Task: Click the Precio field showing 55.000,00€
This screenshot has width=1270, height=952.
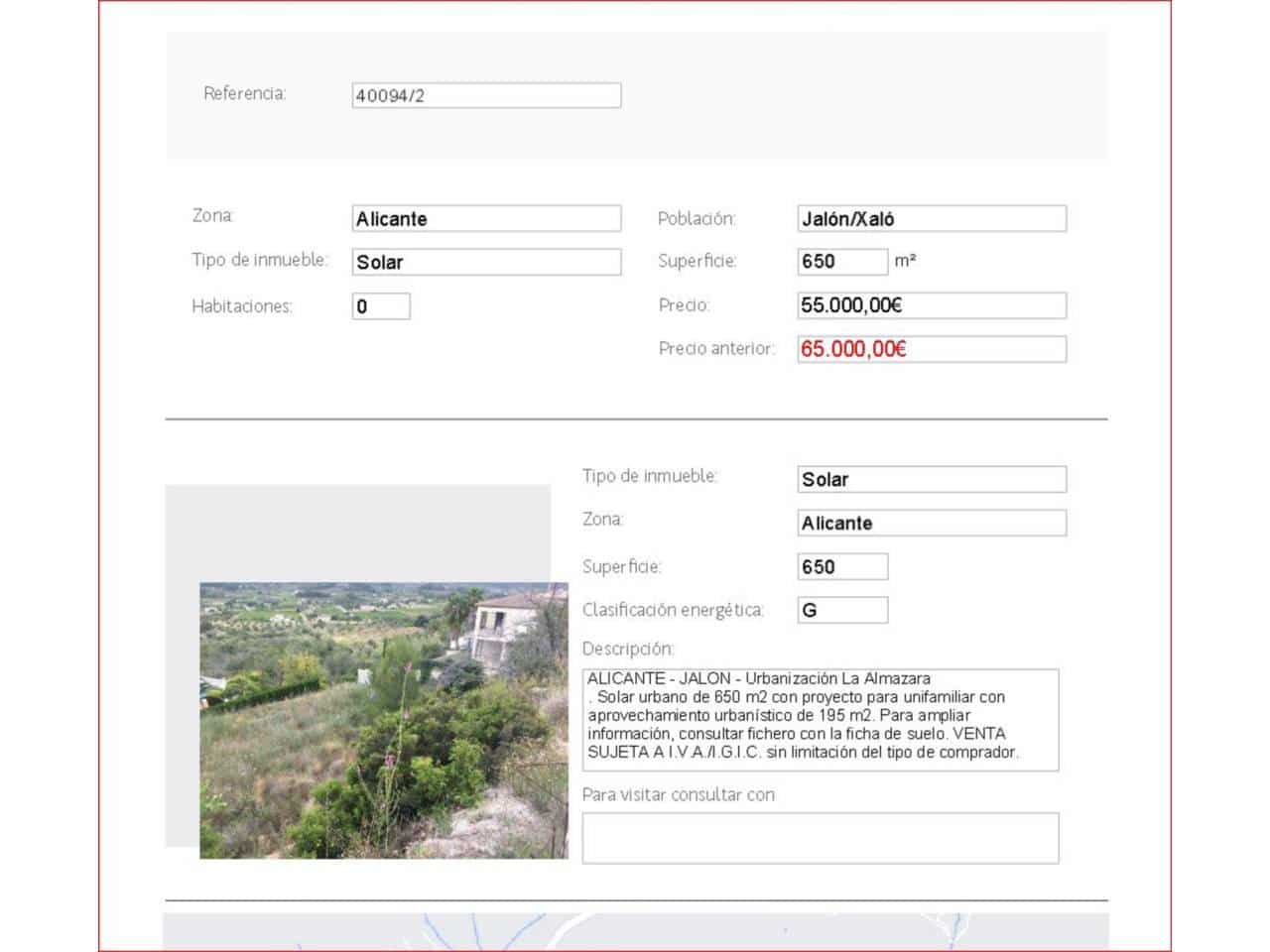Action: pos(932,304)
